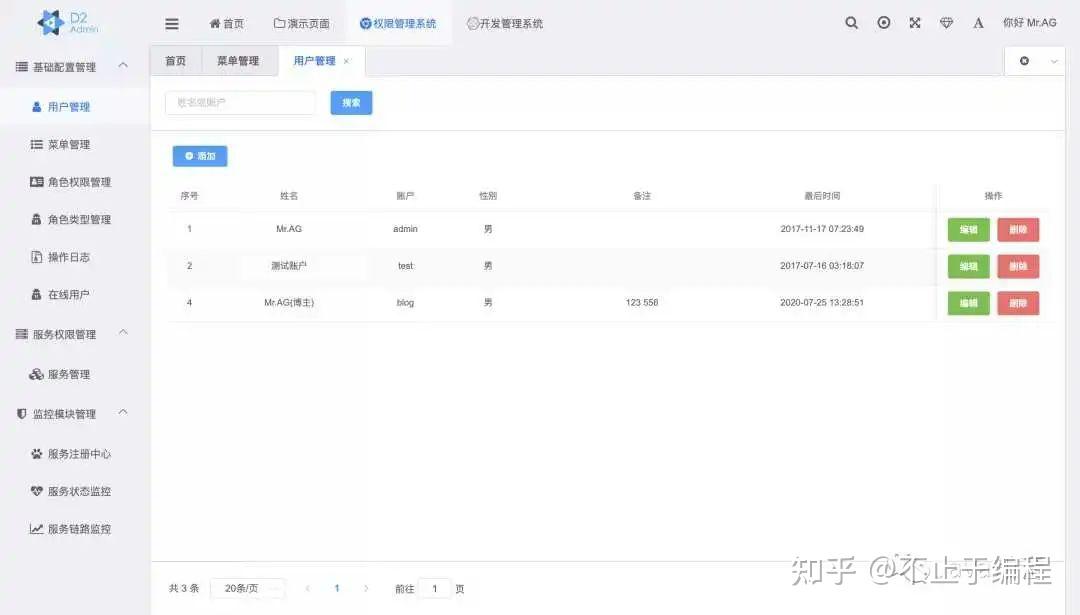This screenshot has width=1080, height=615.
Task: Edit the Mr.AG admin row
Action: point(968,229)
